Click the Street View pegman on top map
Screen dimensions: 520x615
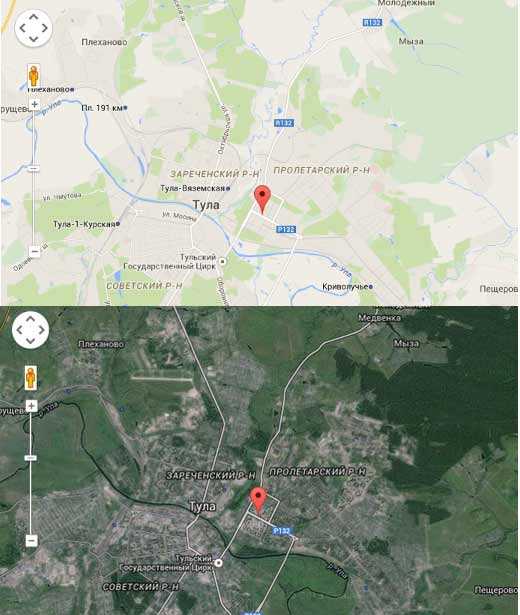[34, 76]
